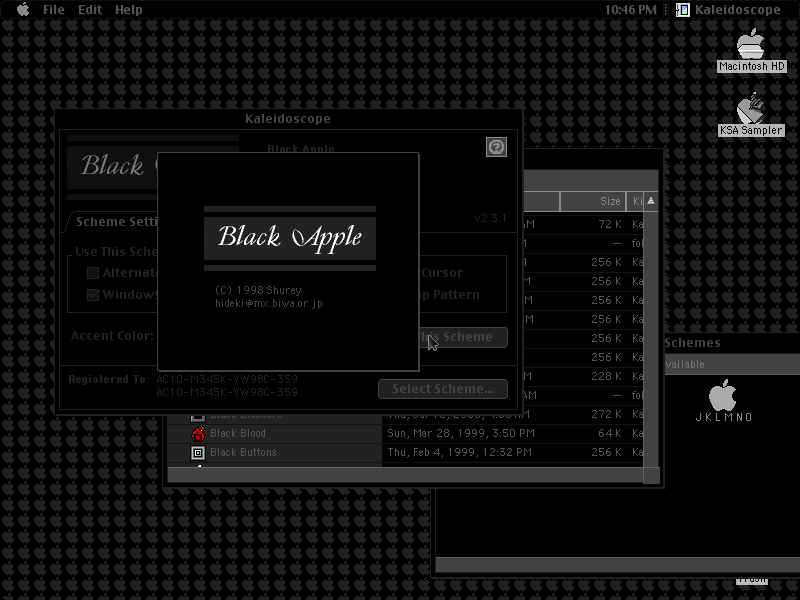The height and width of the screenshot is (600, 800).
Task: Click the (C) 1998 Shurey credit
Action: point(258,290)
